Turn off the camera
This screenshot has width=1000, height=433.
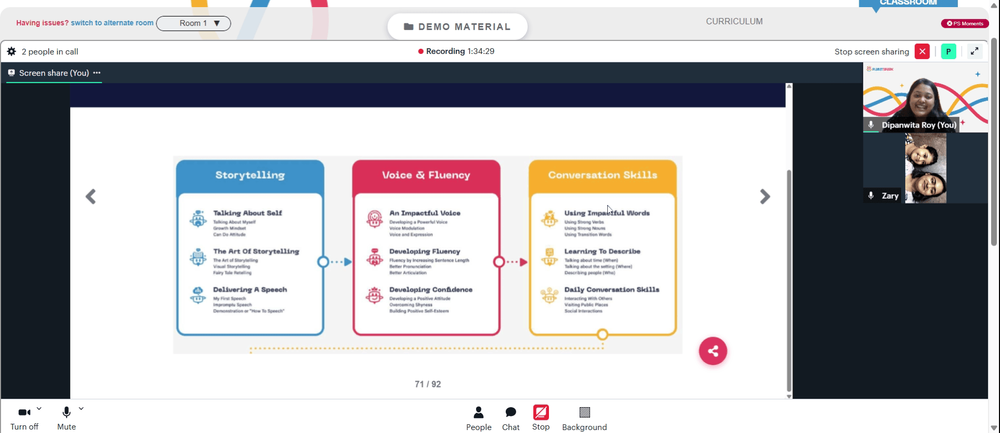pos(24,418)
